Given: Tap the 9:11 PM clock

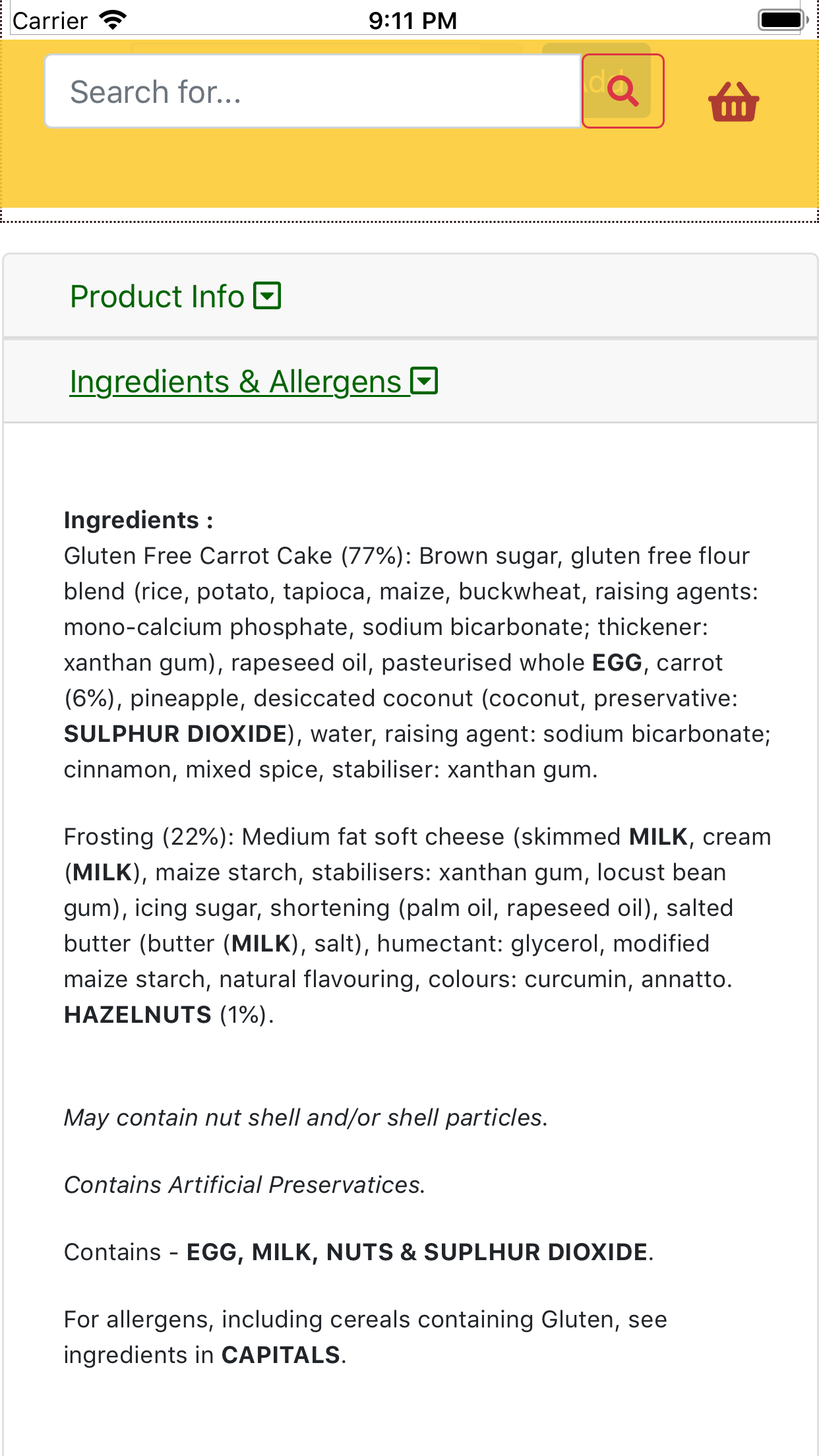Looking at the screenshot, I should [412, 20].
